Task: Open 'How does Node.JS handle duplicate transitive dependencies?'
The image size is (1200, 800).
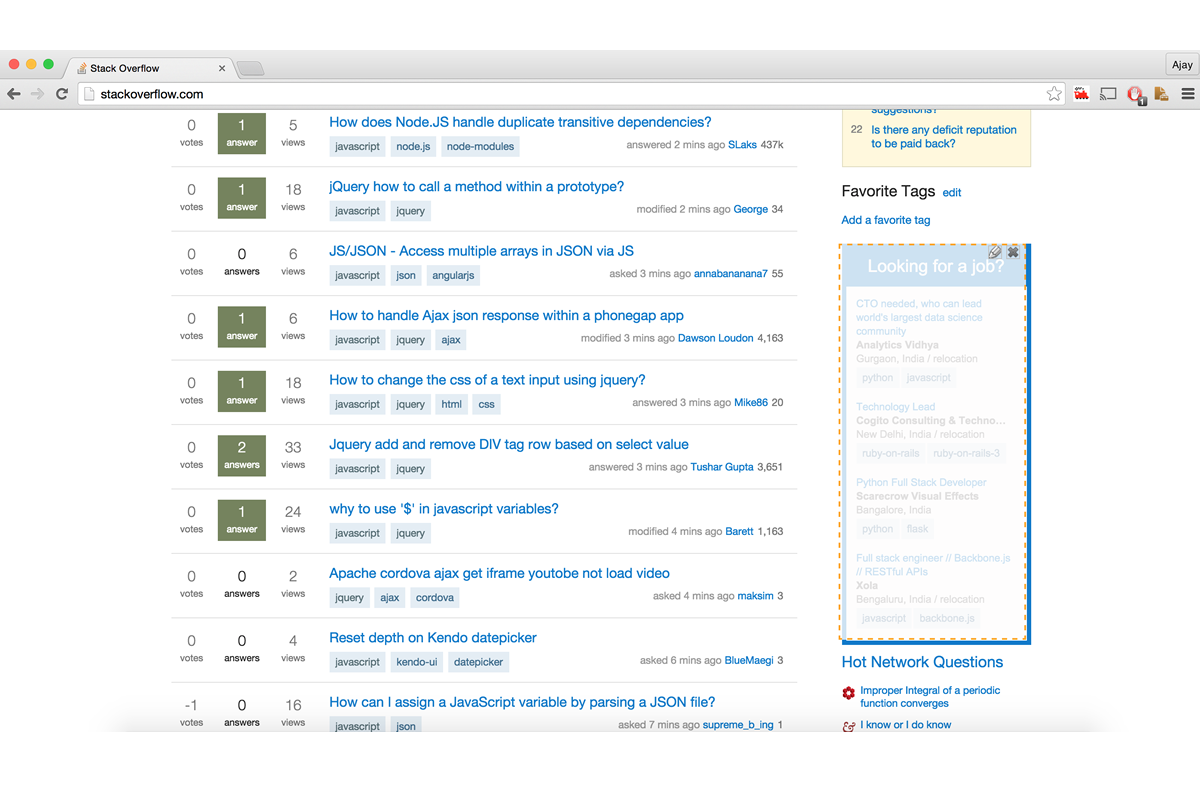Action: click(520, 122)
